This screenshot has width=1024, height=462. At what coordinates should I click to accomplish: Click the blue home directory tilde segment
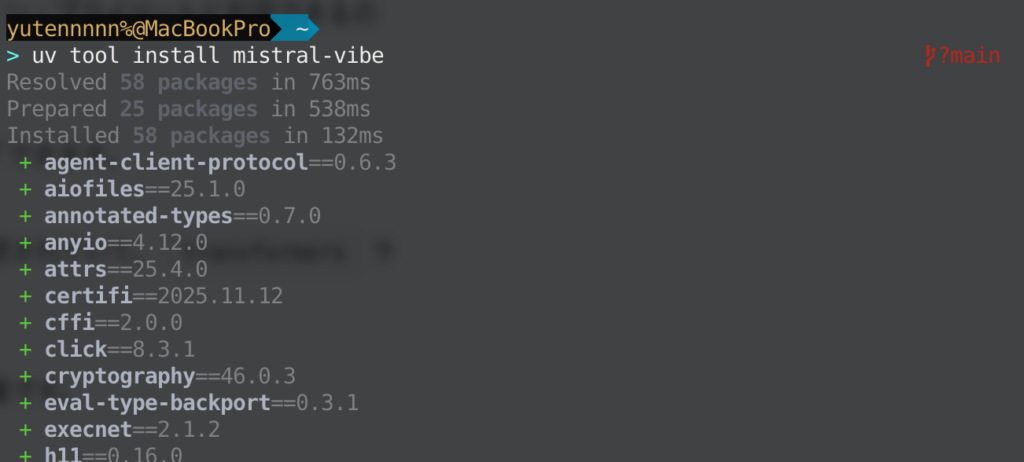(x=300, y=30)
